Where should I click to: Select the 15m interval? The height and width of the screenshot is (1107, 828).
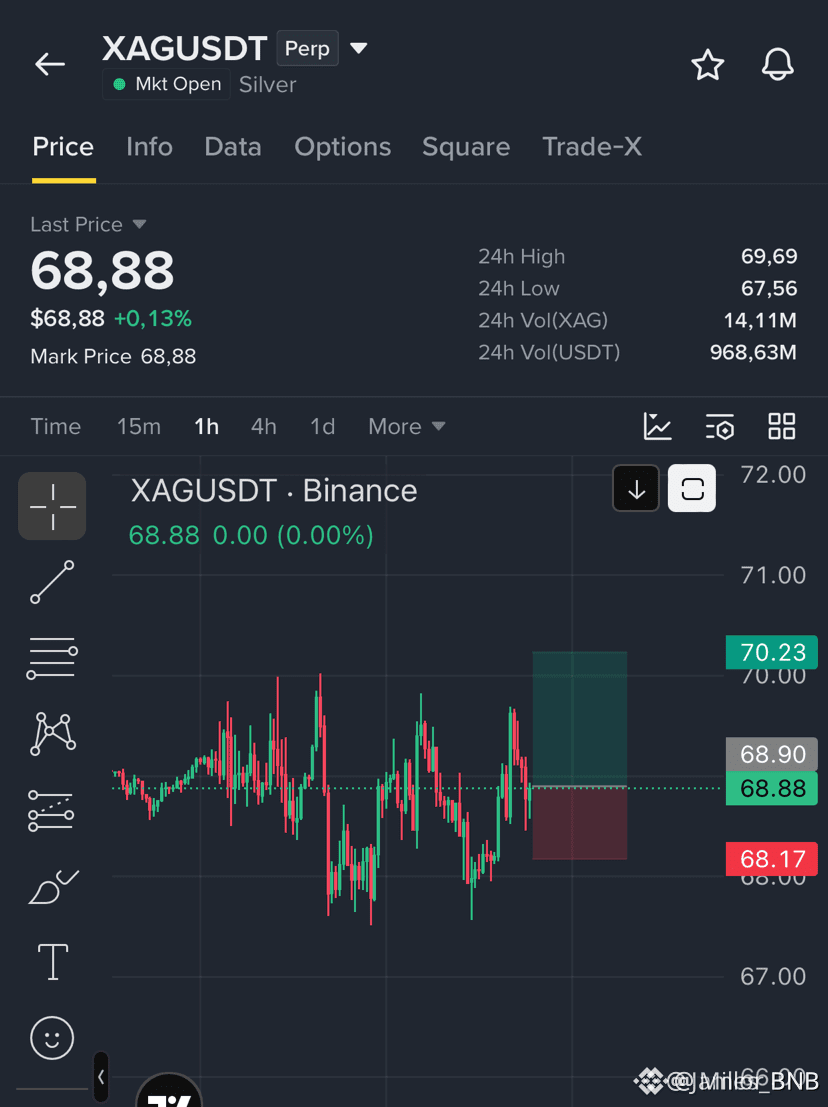(x=139, y=426)
